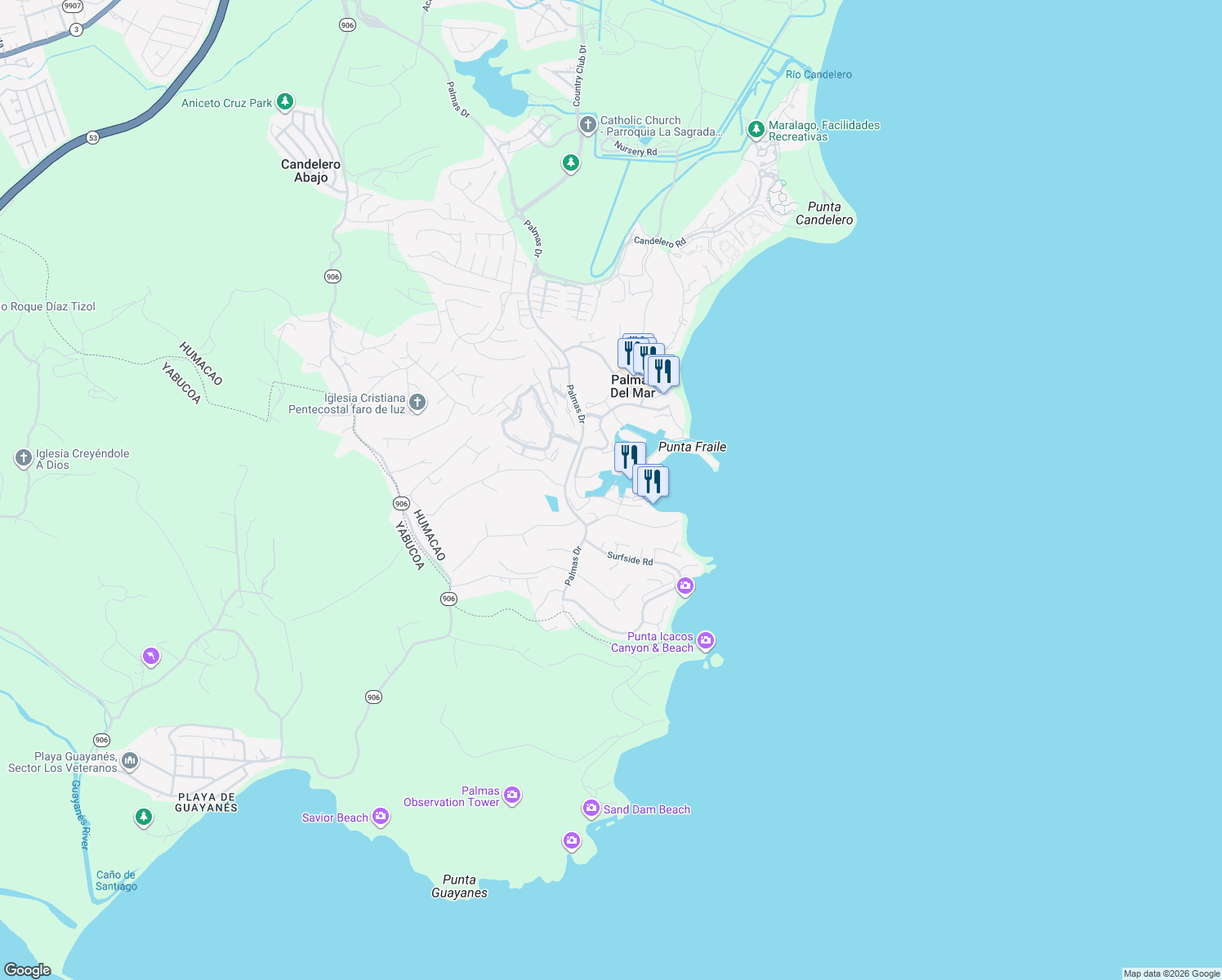
Task: Select the Palmas Observation Tower marker
Action: pos(512,794)
